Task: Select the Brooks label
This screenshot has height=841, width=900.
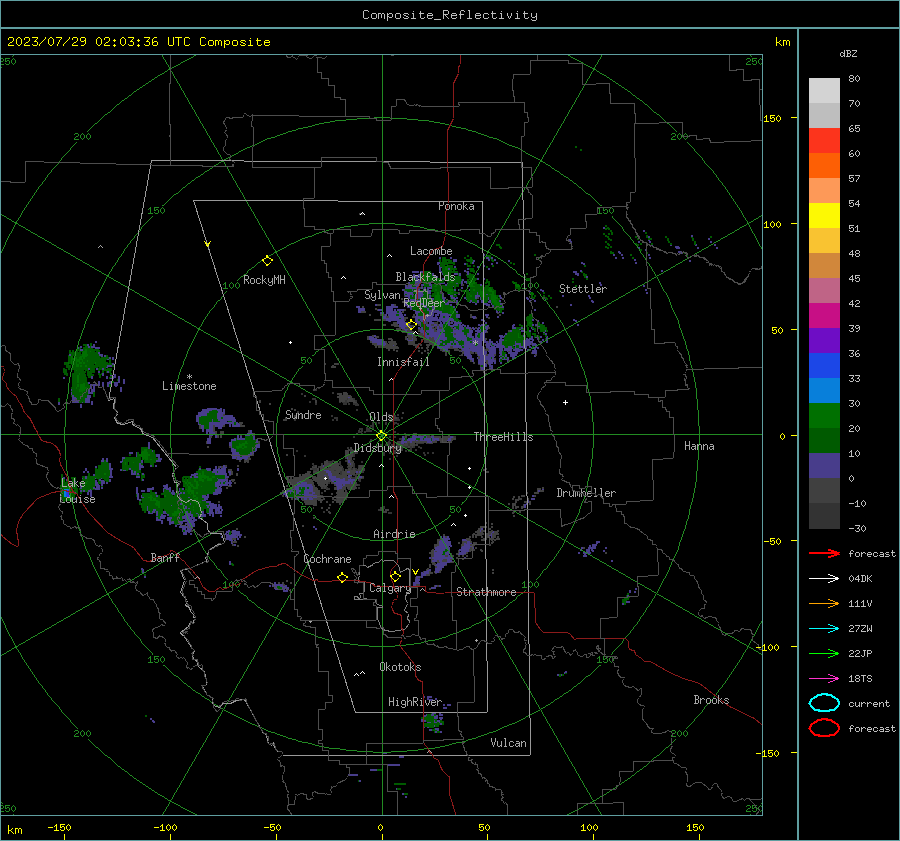Action: (x=711, y=700)
